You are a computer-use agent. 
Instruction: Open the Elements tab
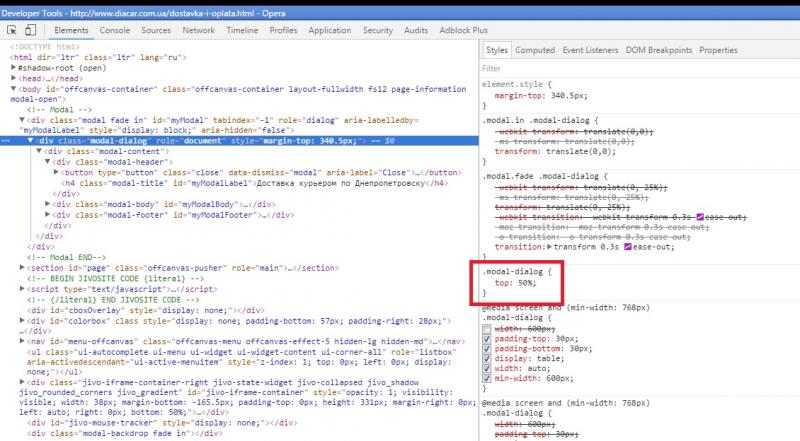point(71,30)
